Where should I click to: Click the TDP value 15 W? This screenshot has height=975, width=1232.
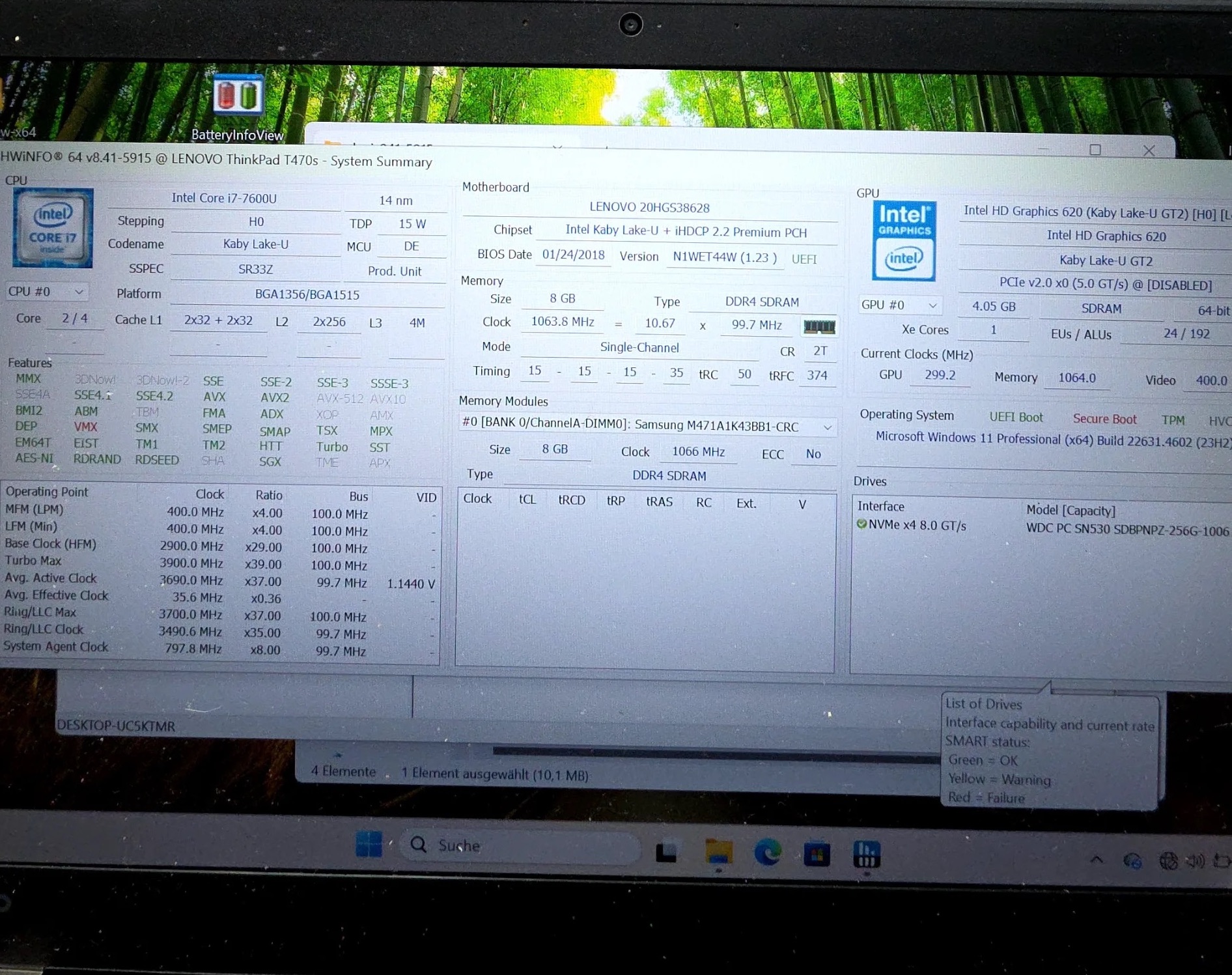pos(412,224)
